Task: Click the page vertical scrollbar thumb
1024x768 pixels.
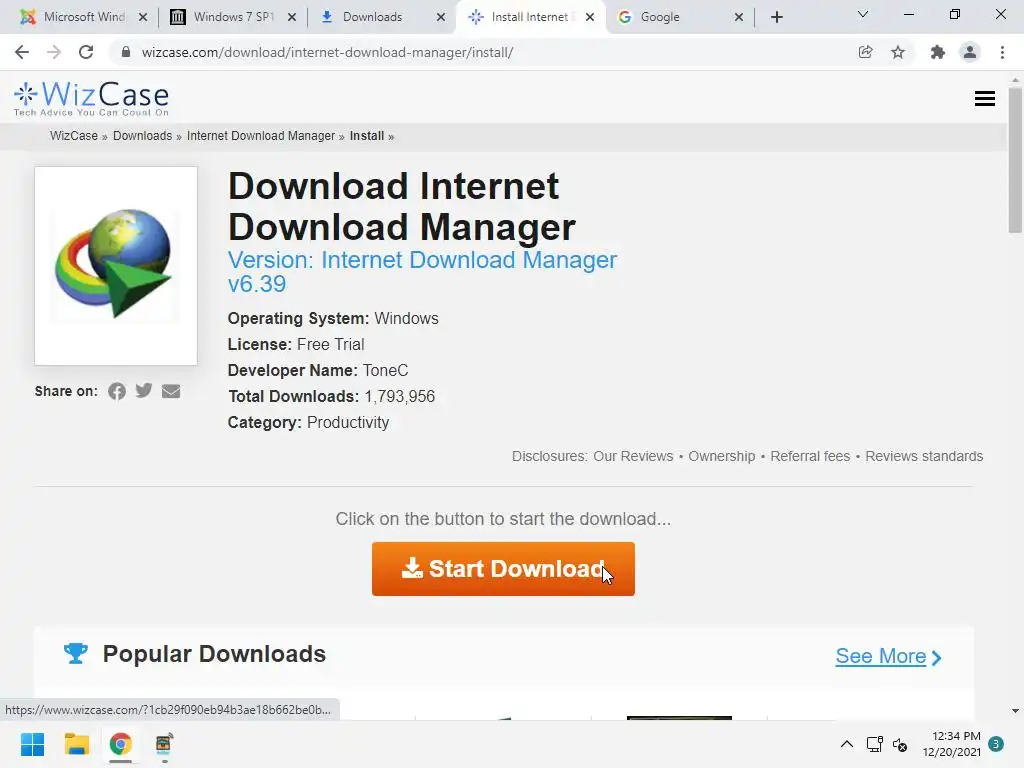Action: coord(1015,161)
